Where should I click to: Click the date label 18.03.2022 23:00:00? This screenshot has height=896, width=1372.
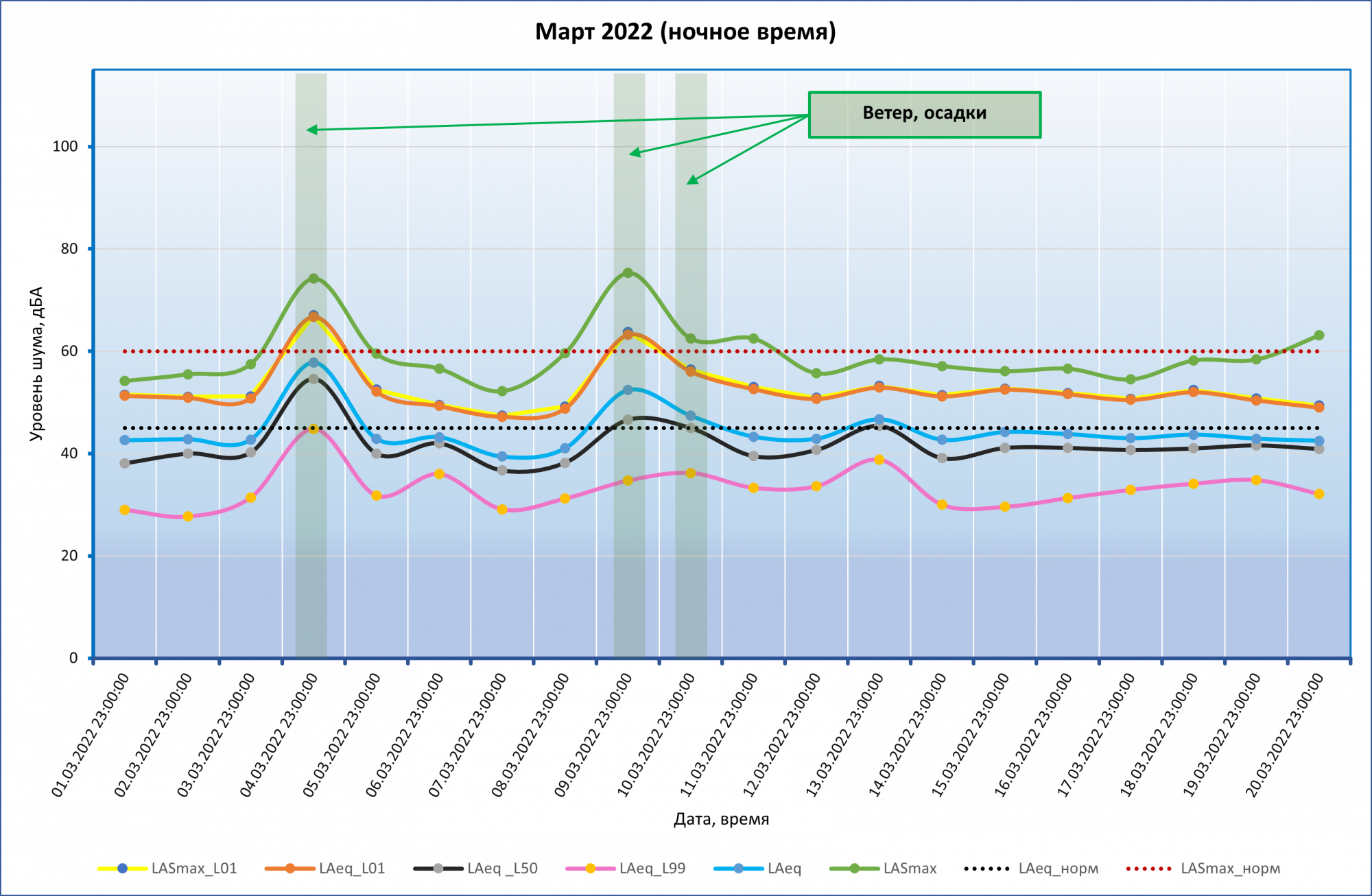coord(1159,735)
